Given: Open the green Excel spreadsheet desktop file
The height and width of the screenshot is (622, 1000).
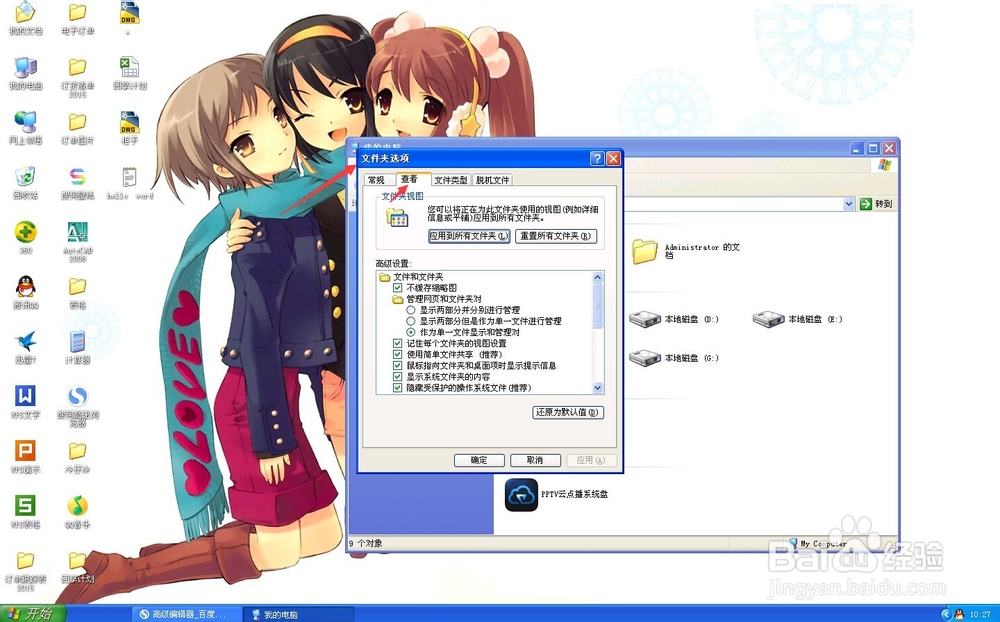Looking at the screenshot, I should click(x=129, y=73).
